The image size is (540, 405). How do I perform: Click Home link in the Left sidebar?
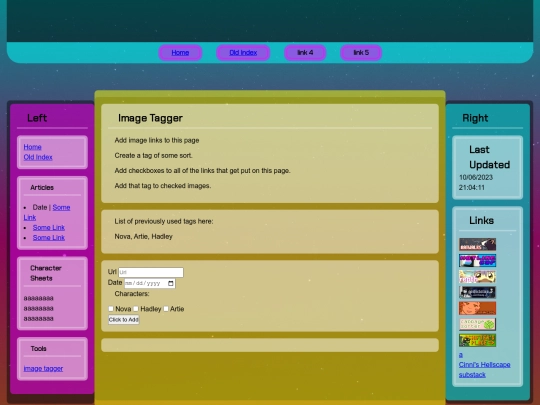tap(32, 147)
